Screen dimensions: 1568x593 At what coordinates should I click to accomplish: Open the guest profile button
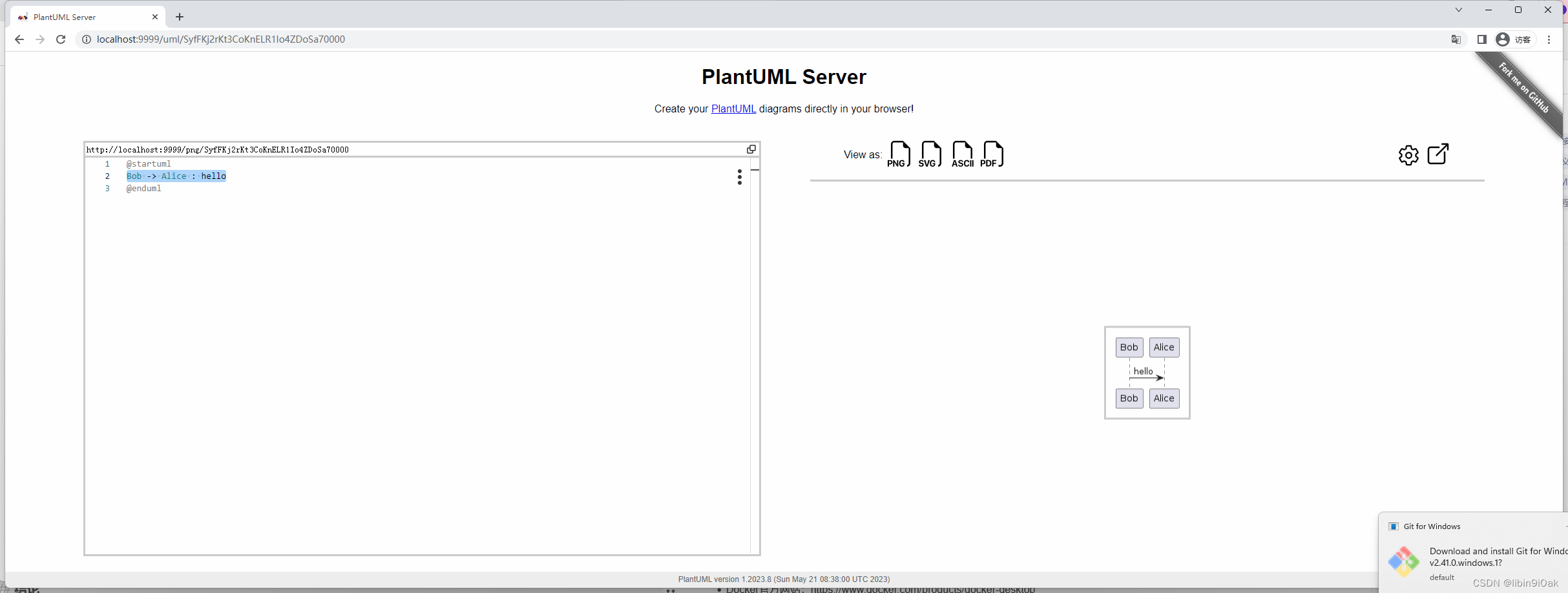[1515, 39]
